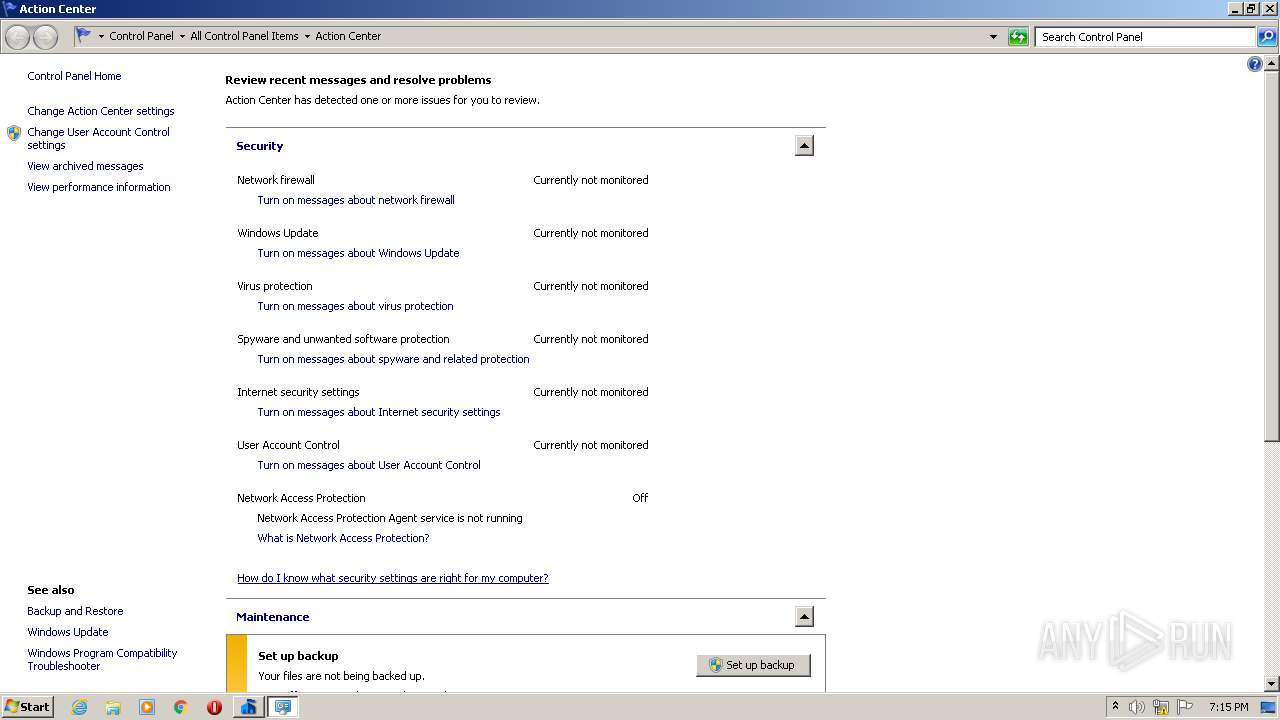Click the Forward navigation arrow
This screenshot has width=1280, height=720.
pos(45,37)
